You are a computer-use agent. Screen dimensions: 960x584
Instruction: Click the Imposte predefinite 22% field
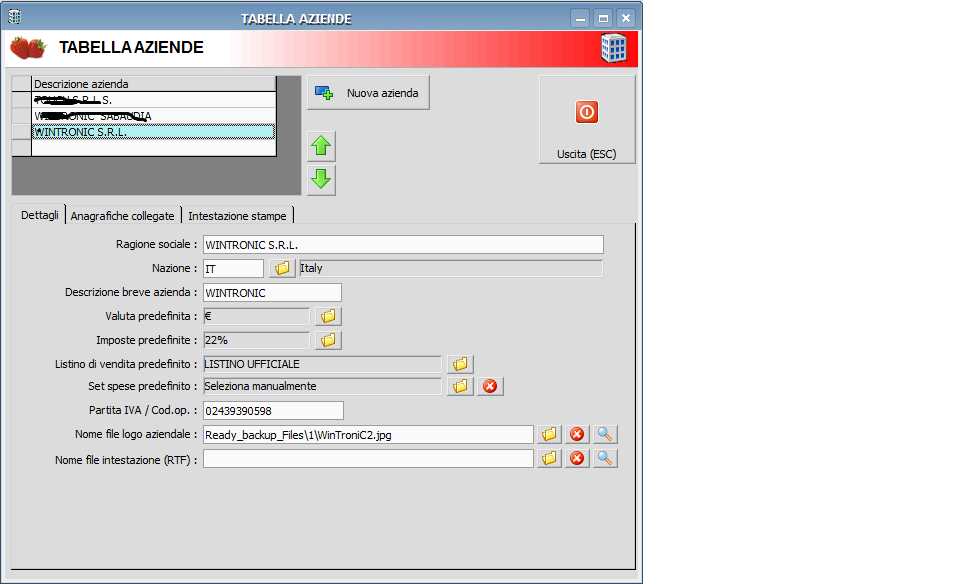(x=257, y=340)
